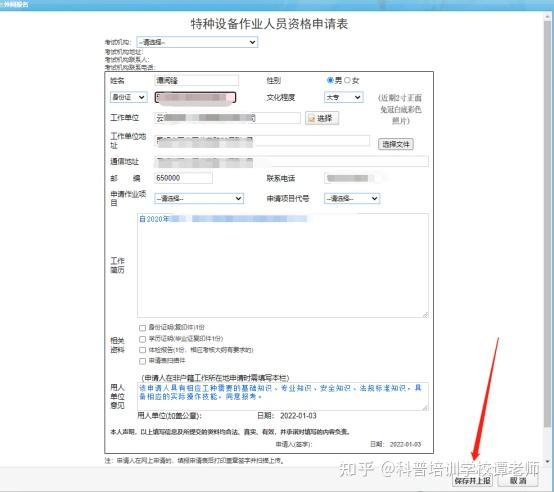The width and height of the screenshot is (554, 492).
Task: Open the 申请作业项目 dropdown
Action: [199, 198]
